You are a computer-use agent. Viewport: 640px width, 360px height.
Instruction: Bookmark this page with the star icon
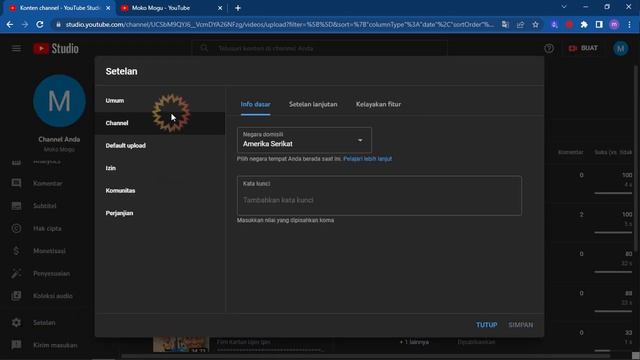[x=536, y=24]
